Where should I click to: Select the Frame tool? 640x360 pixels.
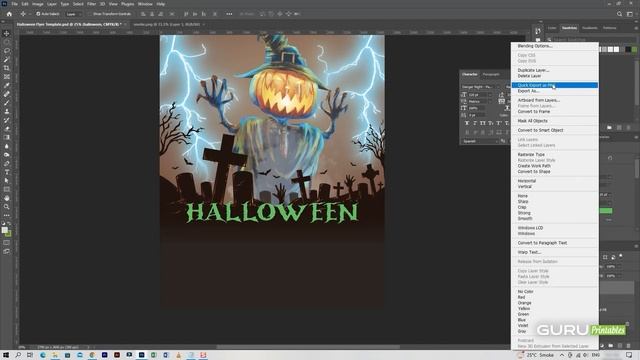(x=7, y=77)
